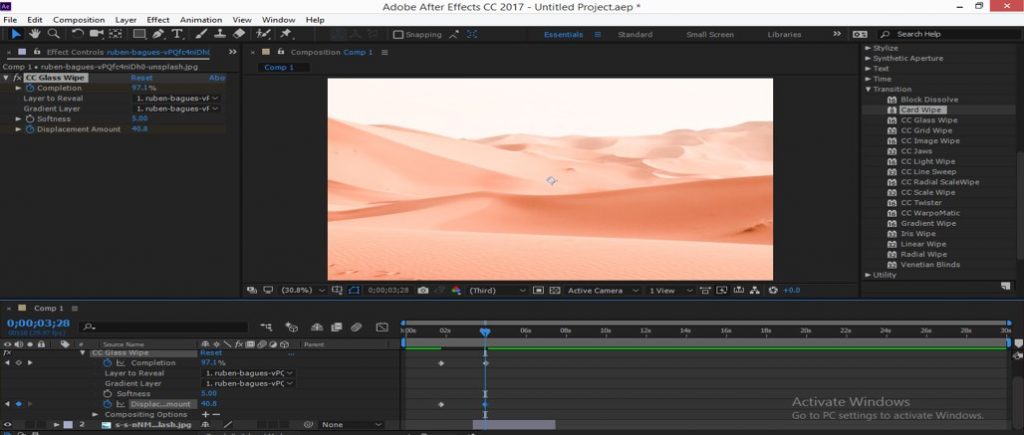Click Completion 97.1% value in Effect Controls
1024x435 pixels.
(x=144, y=88)
